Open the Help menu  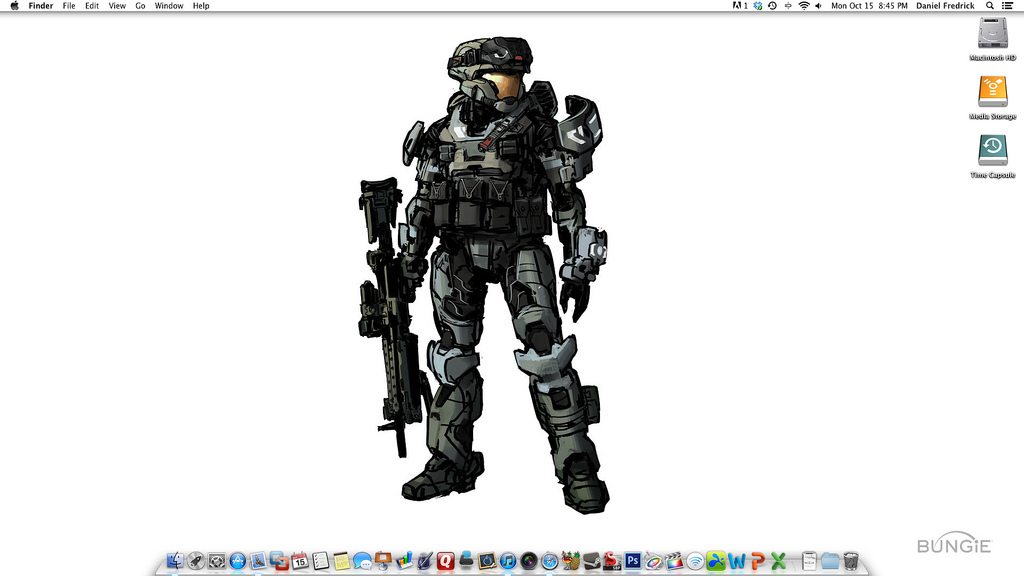200,6
